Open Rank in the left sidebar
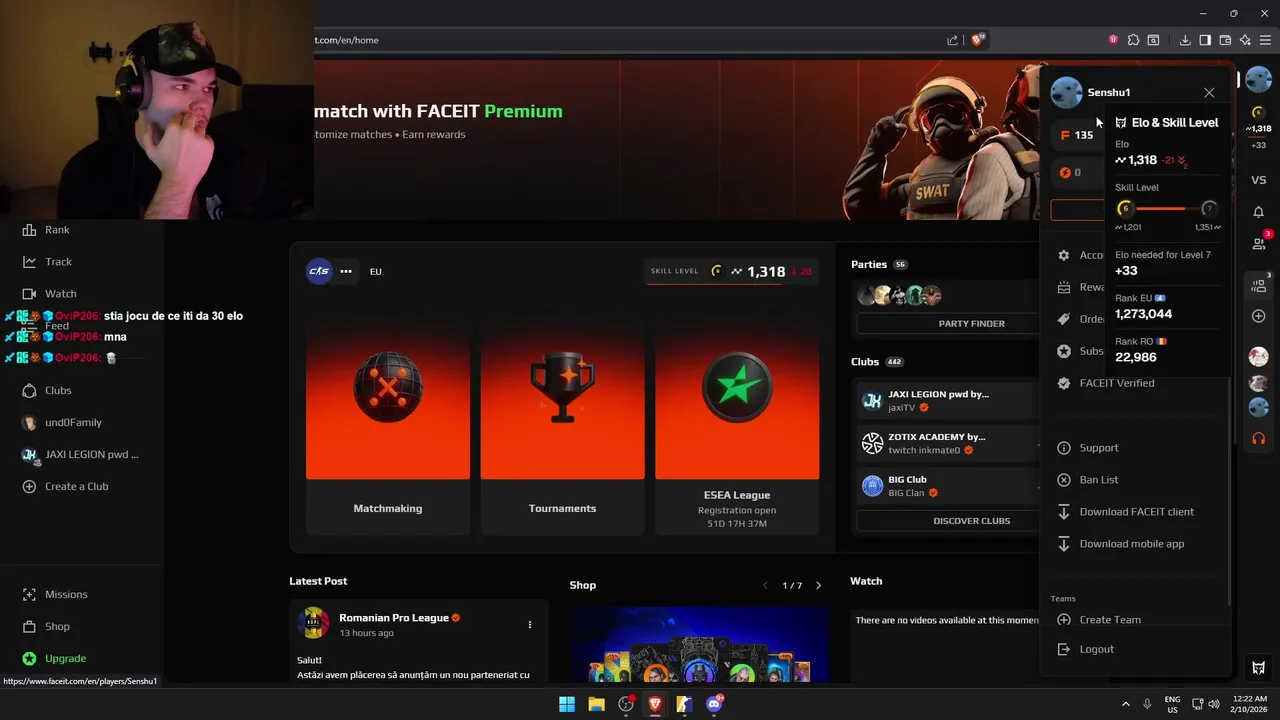The height and width of the screenshot is (720, 1280). [45, 230]
